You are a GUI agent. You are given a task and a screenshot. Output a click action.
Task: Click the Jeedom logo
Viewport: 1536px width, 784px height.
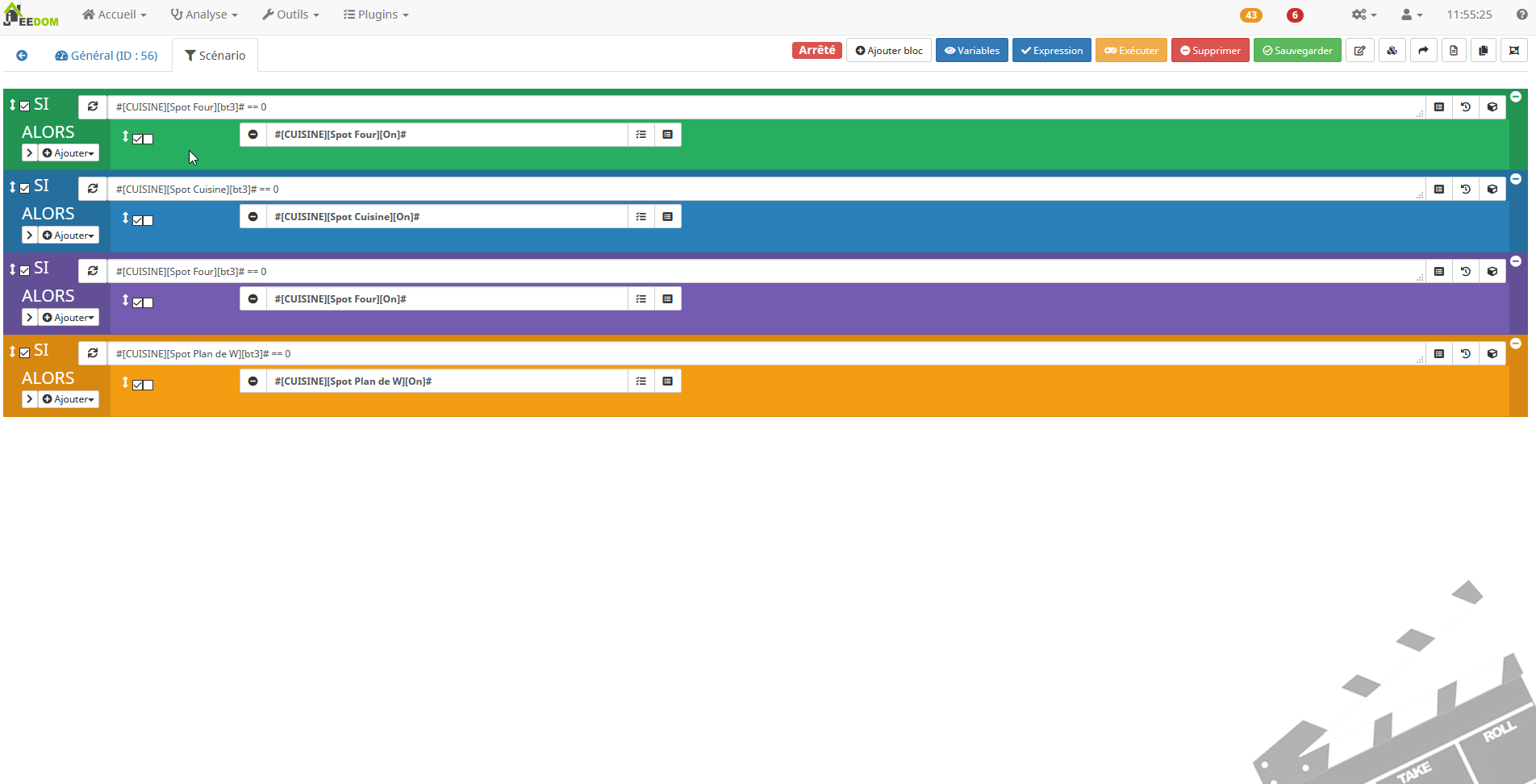31,15
